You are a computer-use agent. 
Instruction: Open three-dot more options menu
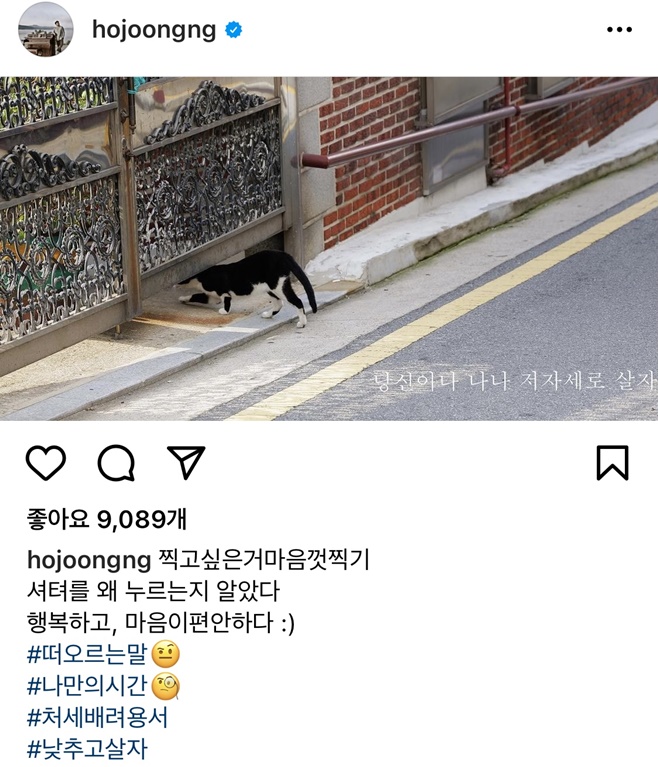pos(619,30)
